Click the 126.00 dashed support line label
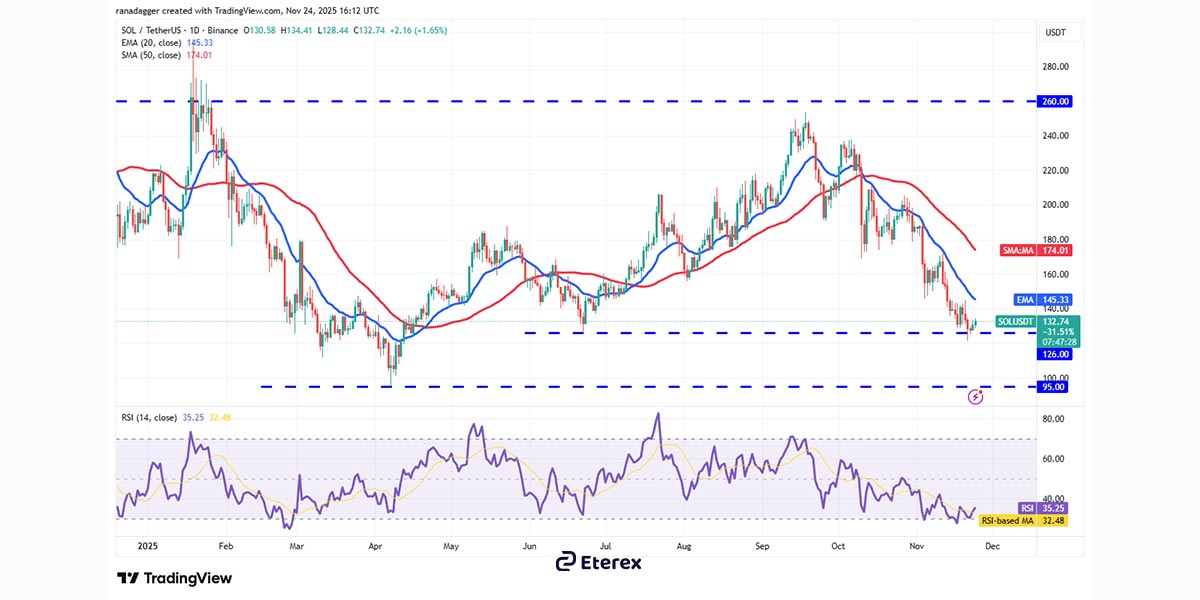The height and width of the screenshot is (600, 1200). (x=1056, y=354)
